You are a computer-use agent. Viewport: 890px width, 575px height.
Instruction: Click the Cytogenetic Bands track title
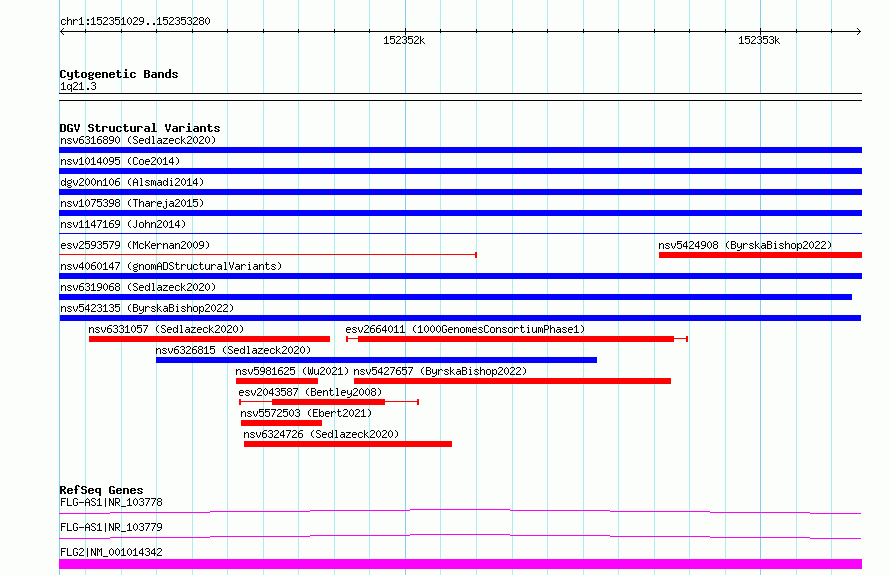coord(119,74)
